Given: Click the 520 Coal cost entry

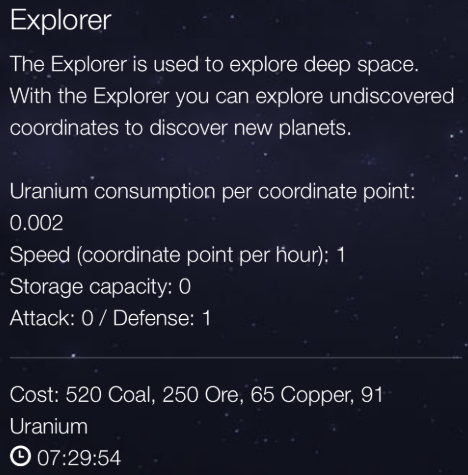Looking at the screenshot, I should click(110, 395).
